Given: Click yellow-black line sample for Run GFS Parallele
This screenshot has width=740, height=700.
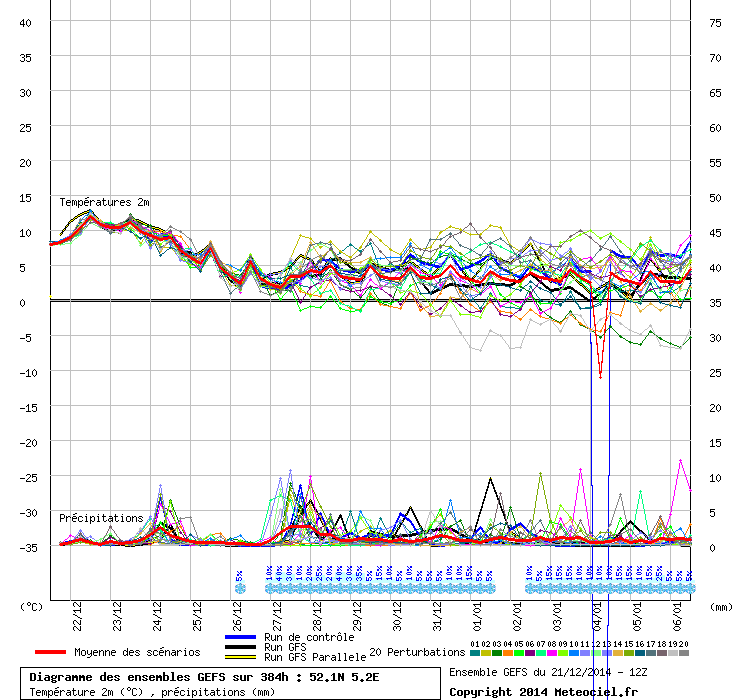Looking at the screenshot, I should tap(241, 657).
